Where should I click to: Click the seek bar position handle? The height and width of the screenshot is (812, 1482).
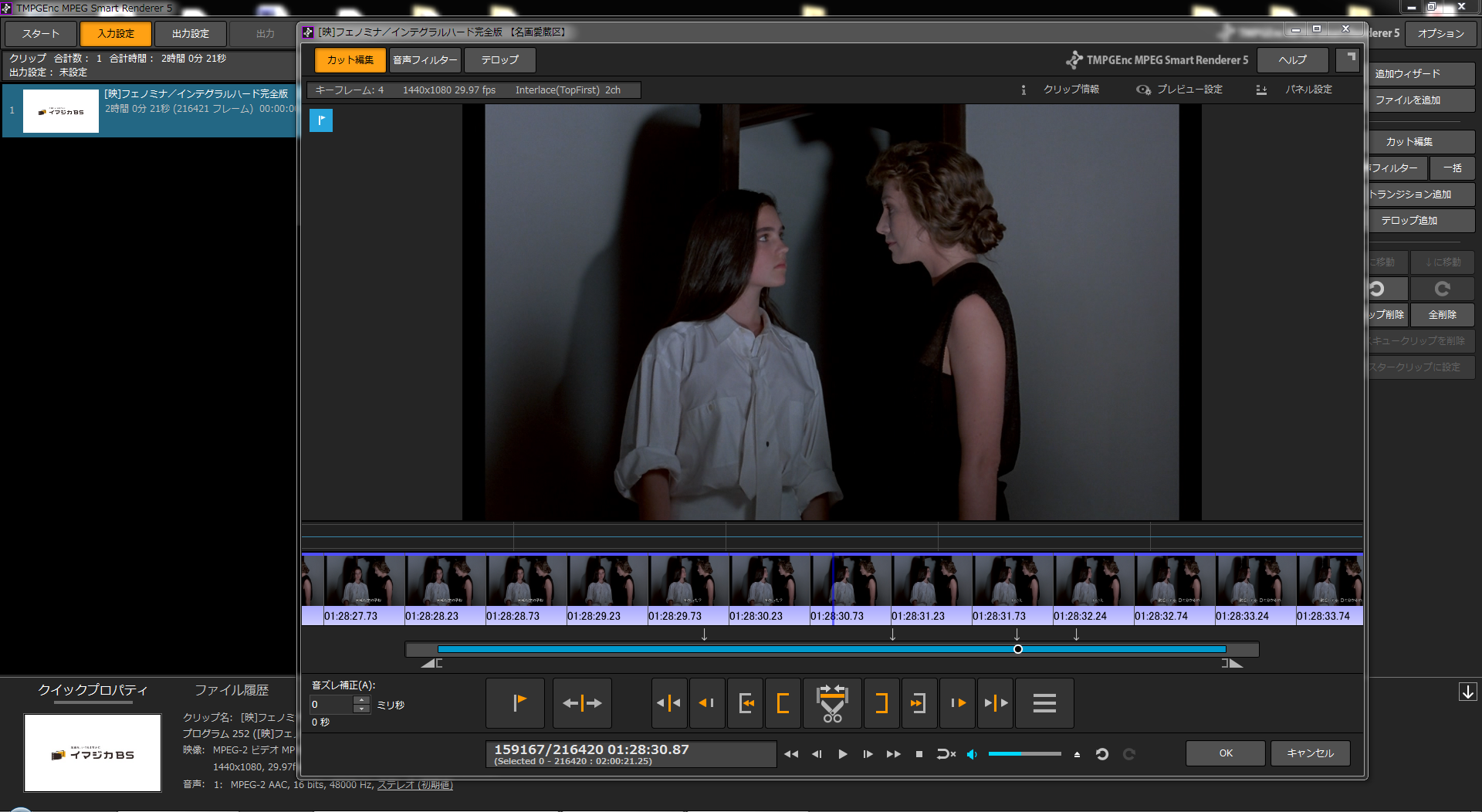pos(1018,649)
